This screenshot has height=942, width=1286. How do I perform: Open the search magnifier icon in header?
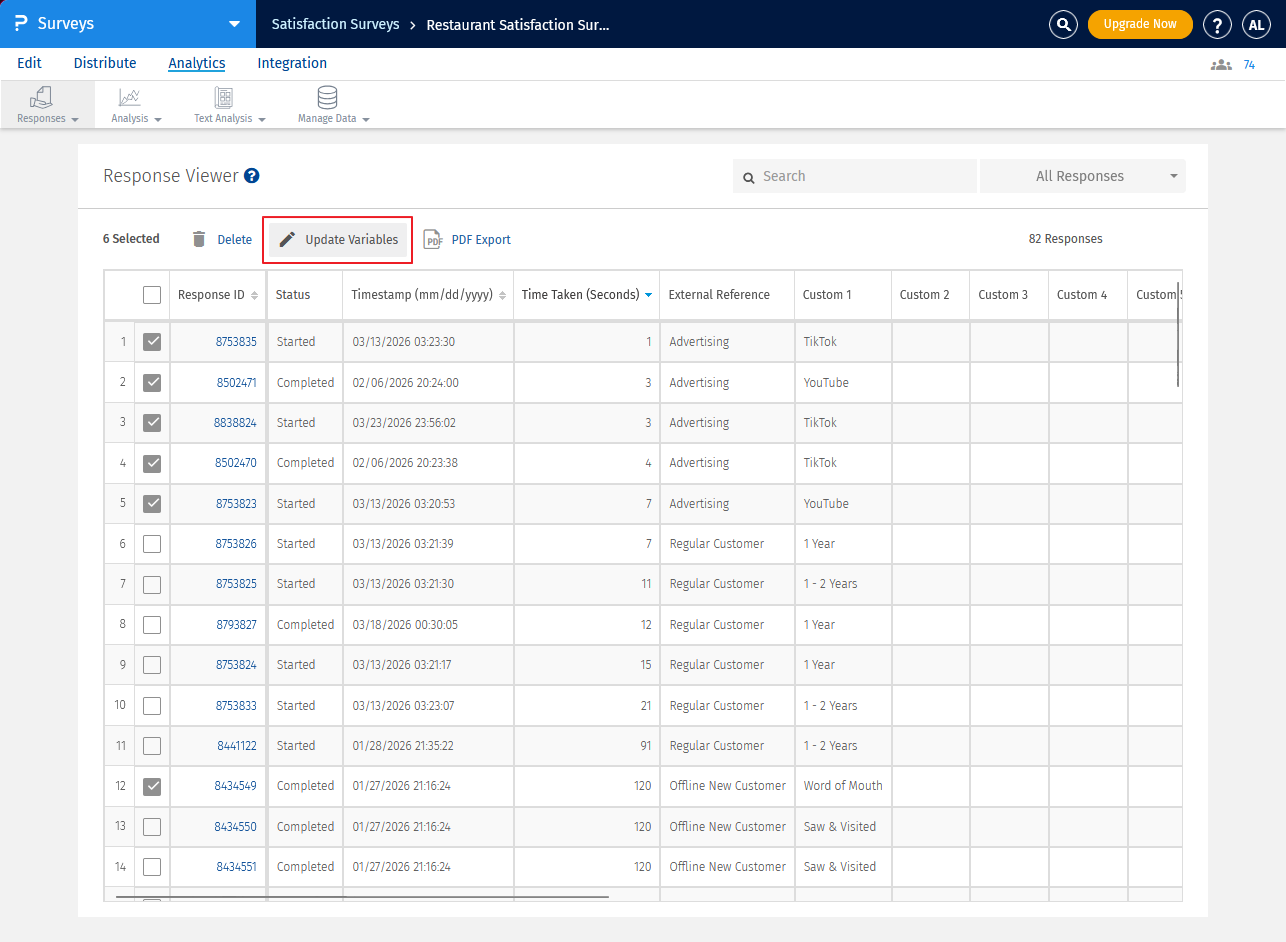(1063, 24)
